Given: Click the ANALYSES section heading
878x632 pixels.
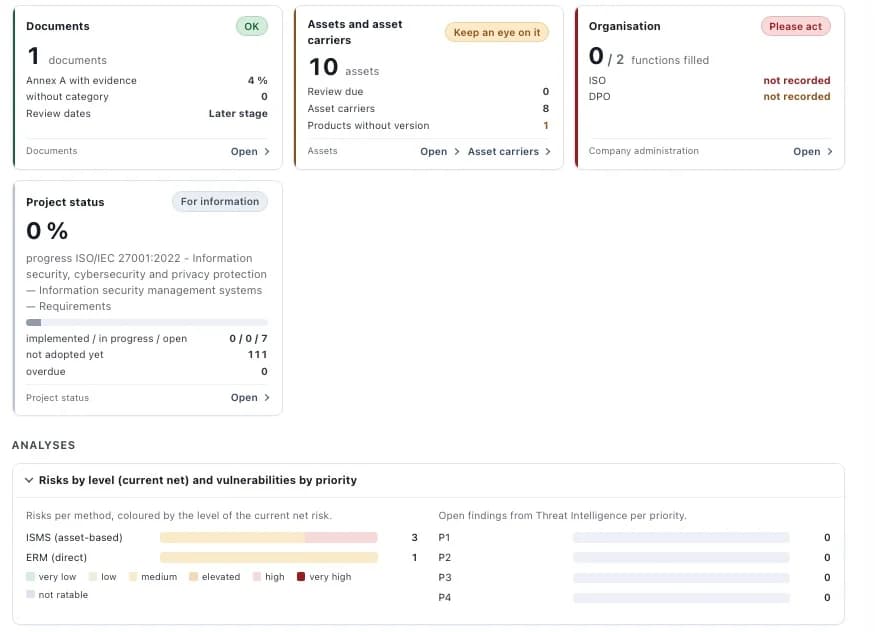Looking at the screenshot, I should coord(44,446).
